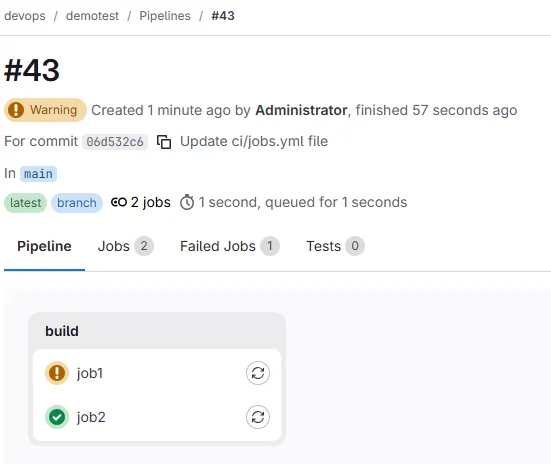Retry job1 using its refresh icon
This screenshot has height=464, width=551.
[258, 373]
